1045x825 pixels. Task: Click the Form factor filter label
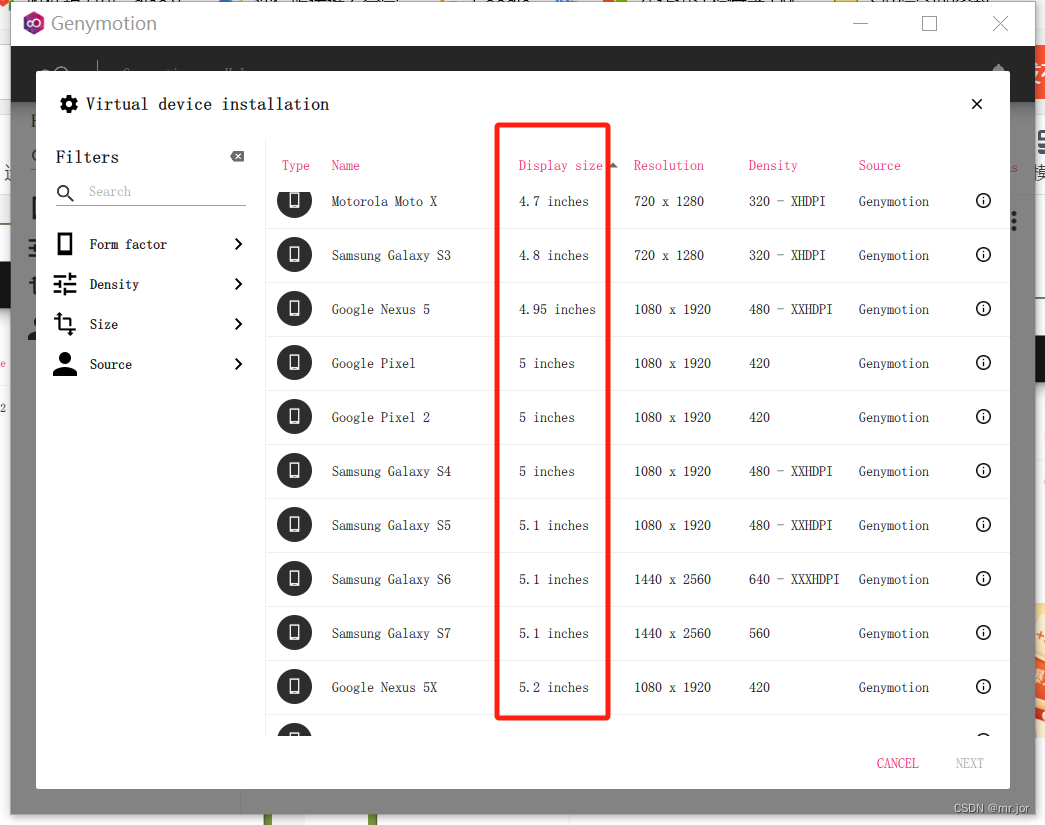pyautogui.click(x=128, y=244)
